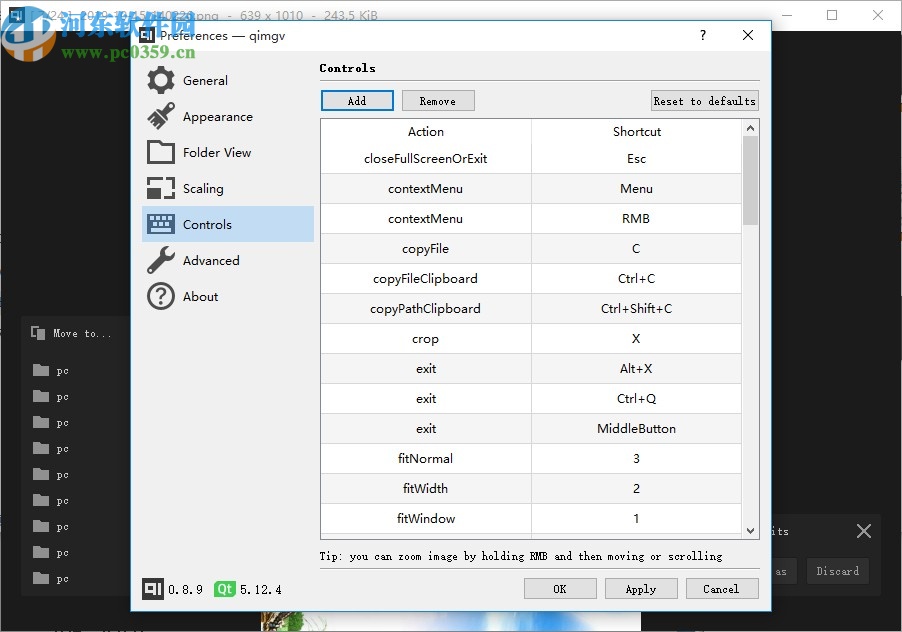
Task: Open the General settings tab
Action: 228,81
